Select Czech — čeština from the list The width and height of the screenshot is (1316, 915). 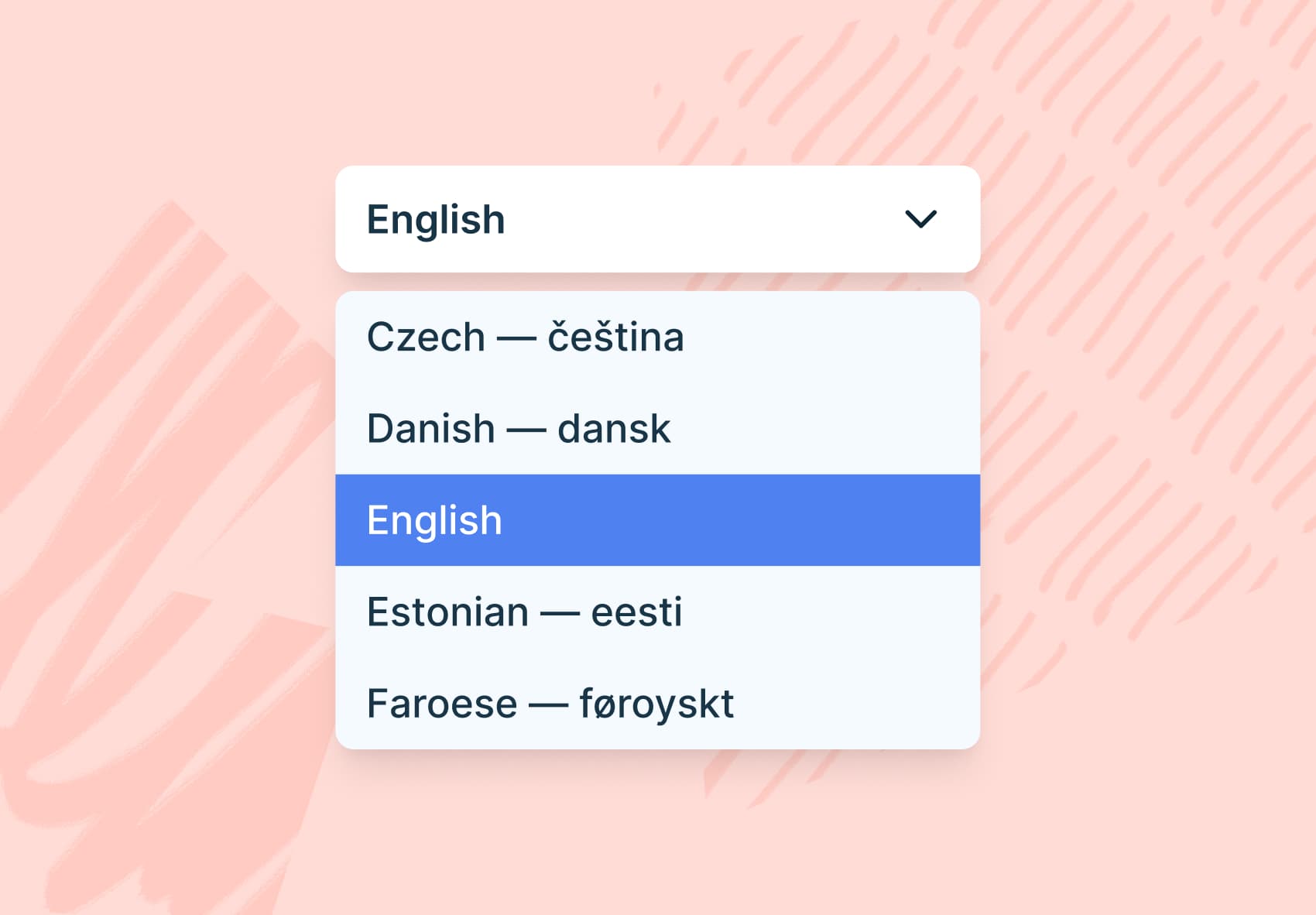(x=525, y=336)
